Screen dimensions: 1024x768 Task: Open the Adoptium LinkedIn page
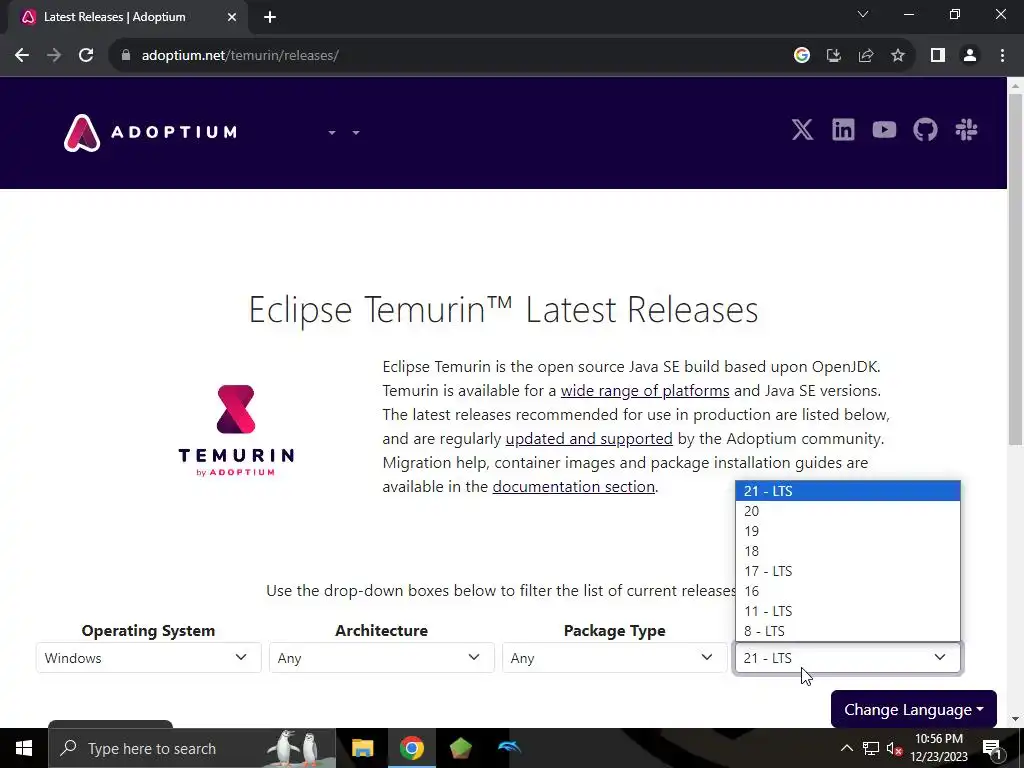843,130
